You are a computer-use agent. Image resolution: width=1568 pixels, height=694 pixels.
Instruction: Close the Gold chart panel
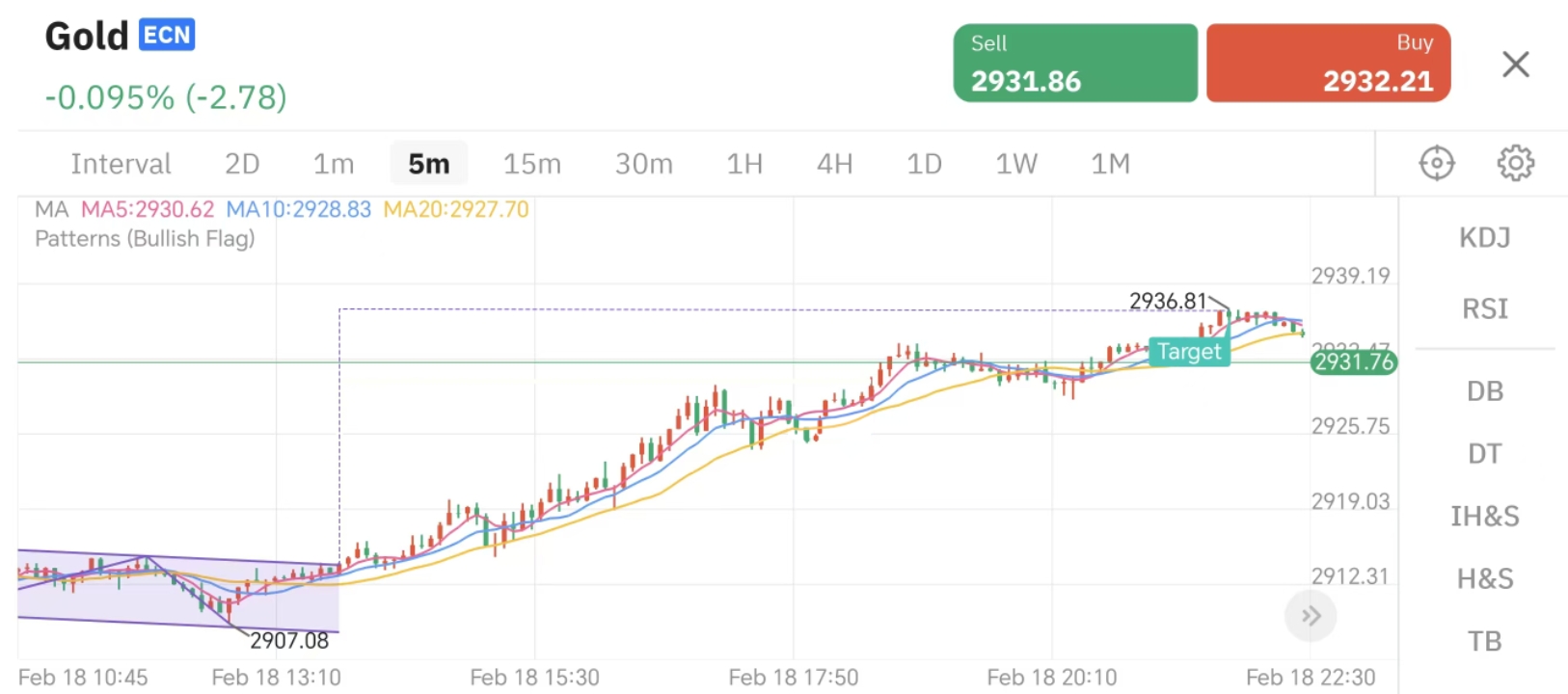(1515, 65)
